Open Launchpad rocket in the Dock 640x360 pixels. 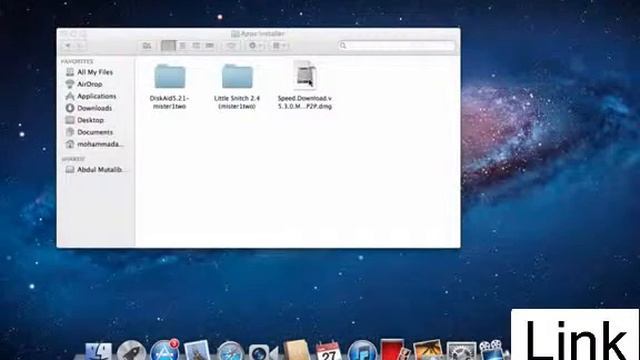(x=131, y=351)
